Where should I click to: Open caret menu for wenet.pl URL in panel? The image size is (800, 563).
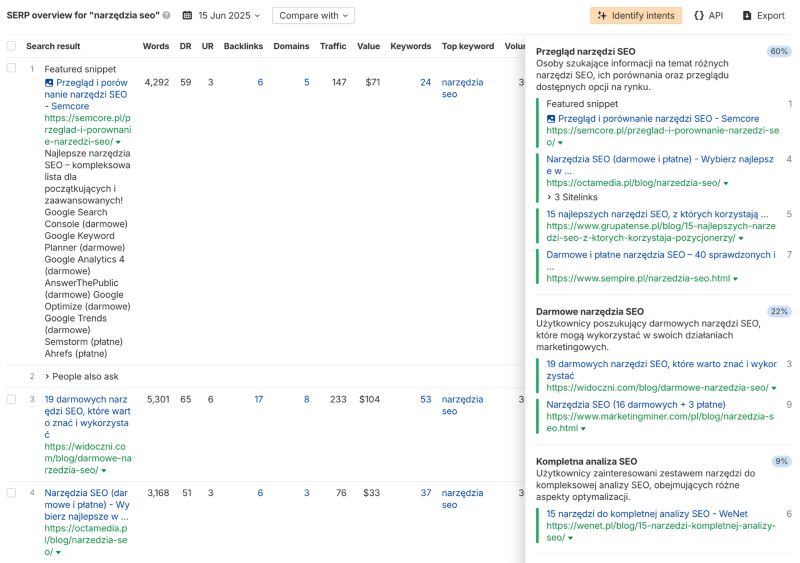(x=570, y=538)
